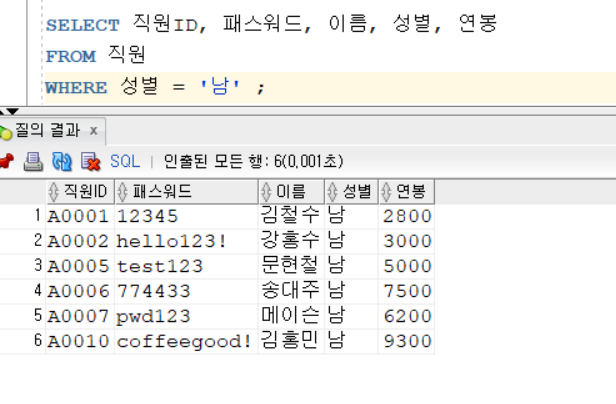616x404 pixels.
Task: Select password cell hello123!
Action: tap(186, 241)
